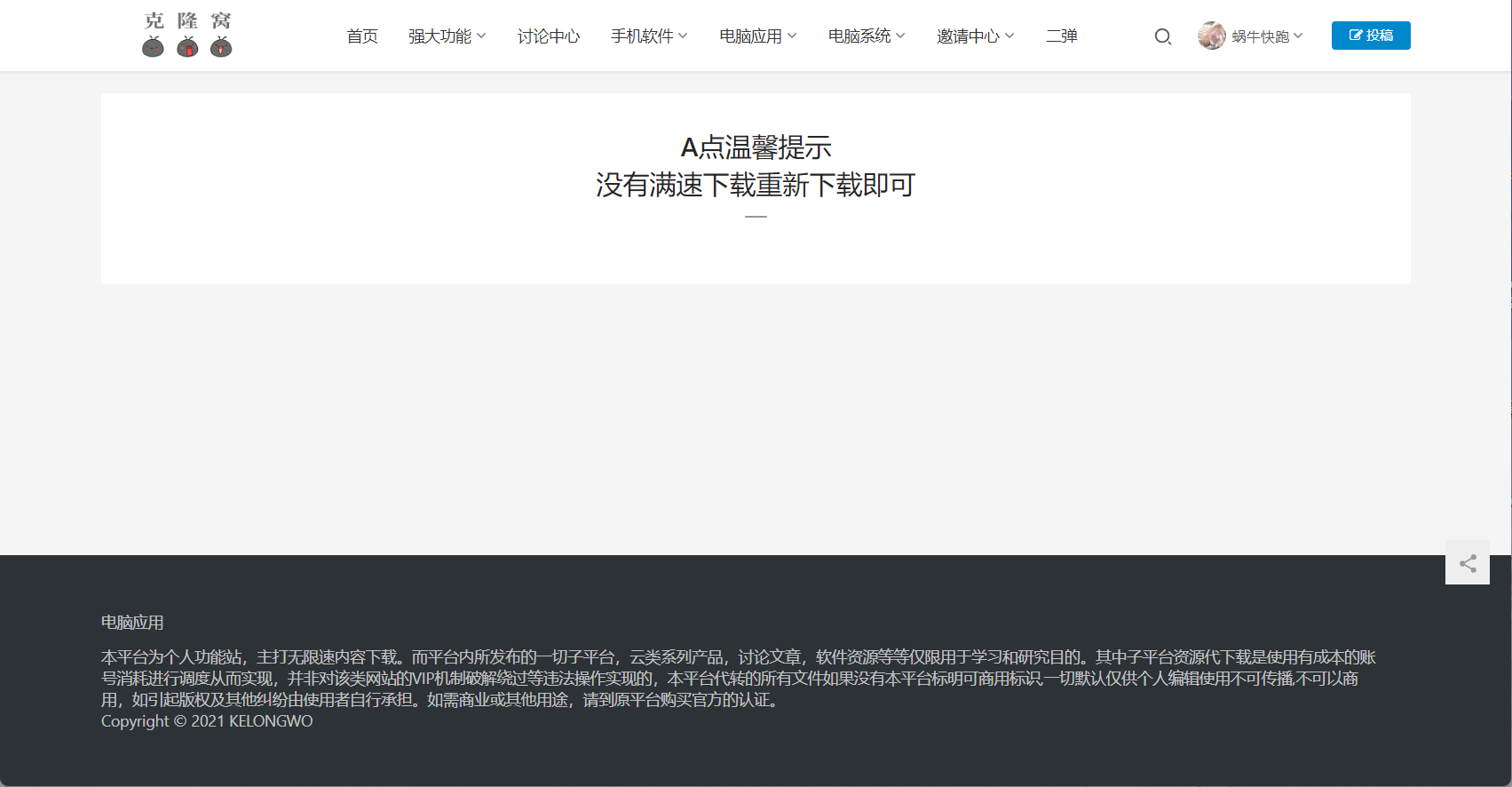The height and width of the screenshot is (787, 1512).
Task: Expand the 邀请中心 dropdown menu
Action: coord(976,36)
